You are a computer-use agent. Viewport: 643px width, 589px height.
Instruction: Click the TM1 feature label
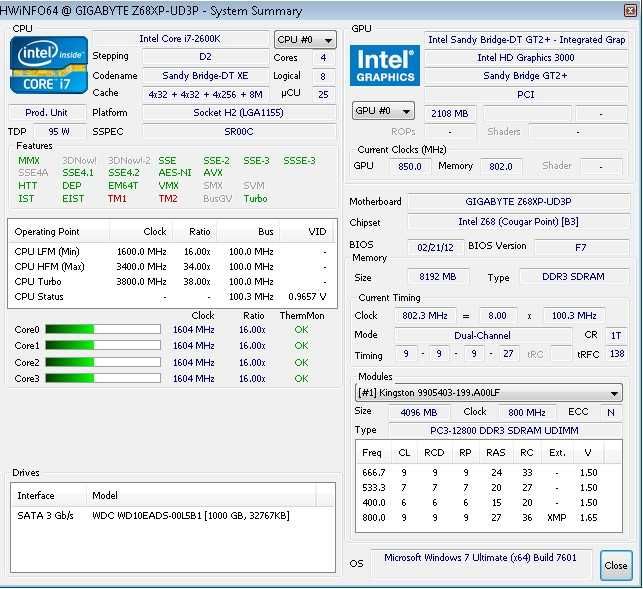[117, 199]
